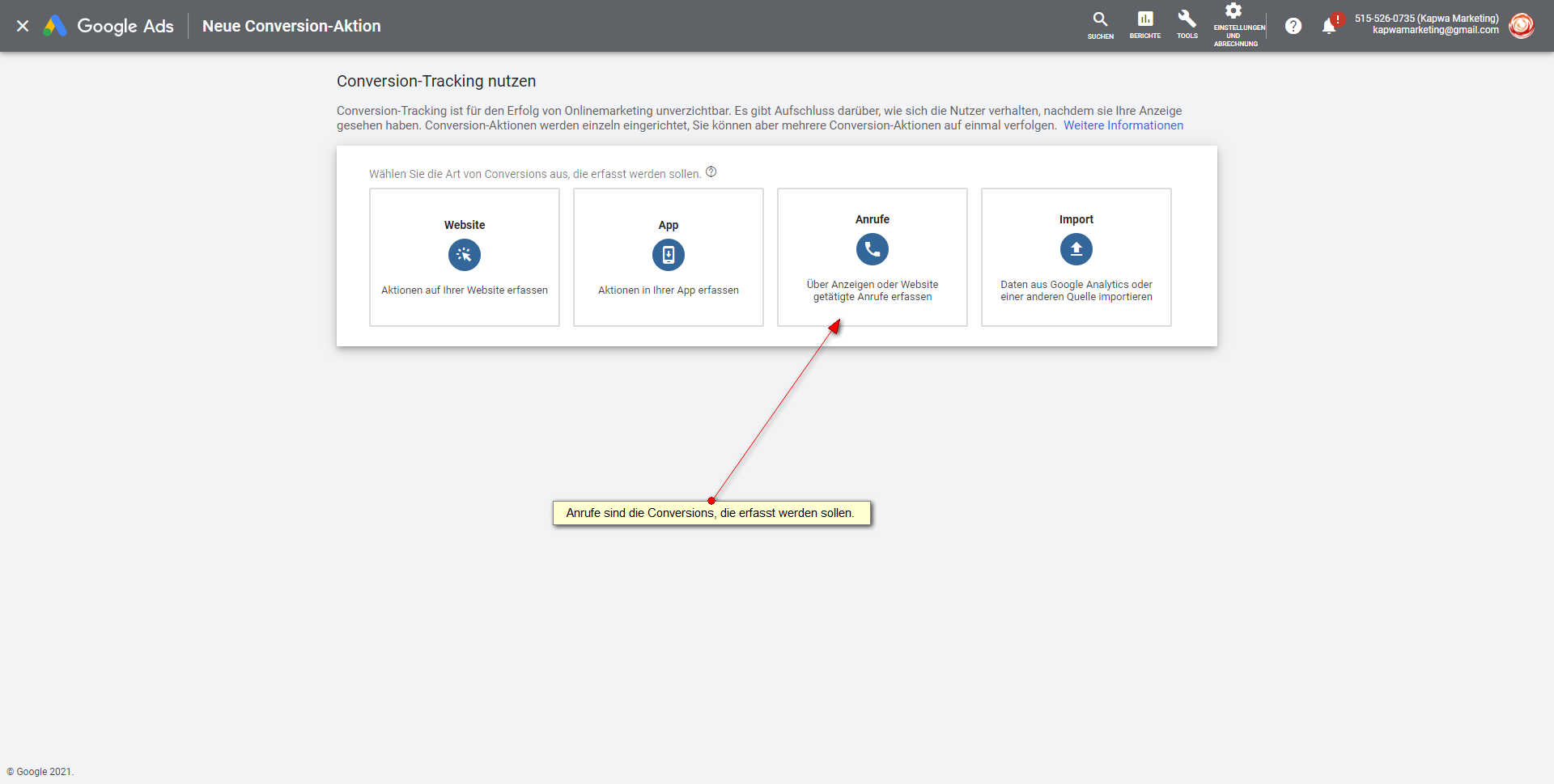Image resolution: width=1554 pixels, height=784 pixels.
Task: Click the Suchen magnifier icon
Action: pos(1100,19)
